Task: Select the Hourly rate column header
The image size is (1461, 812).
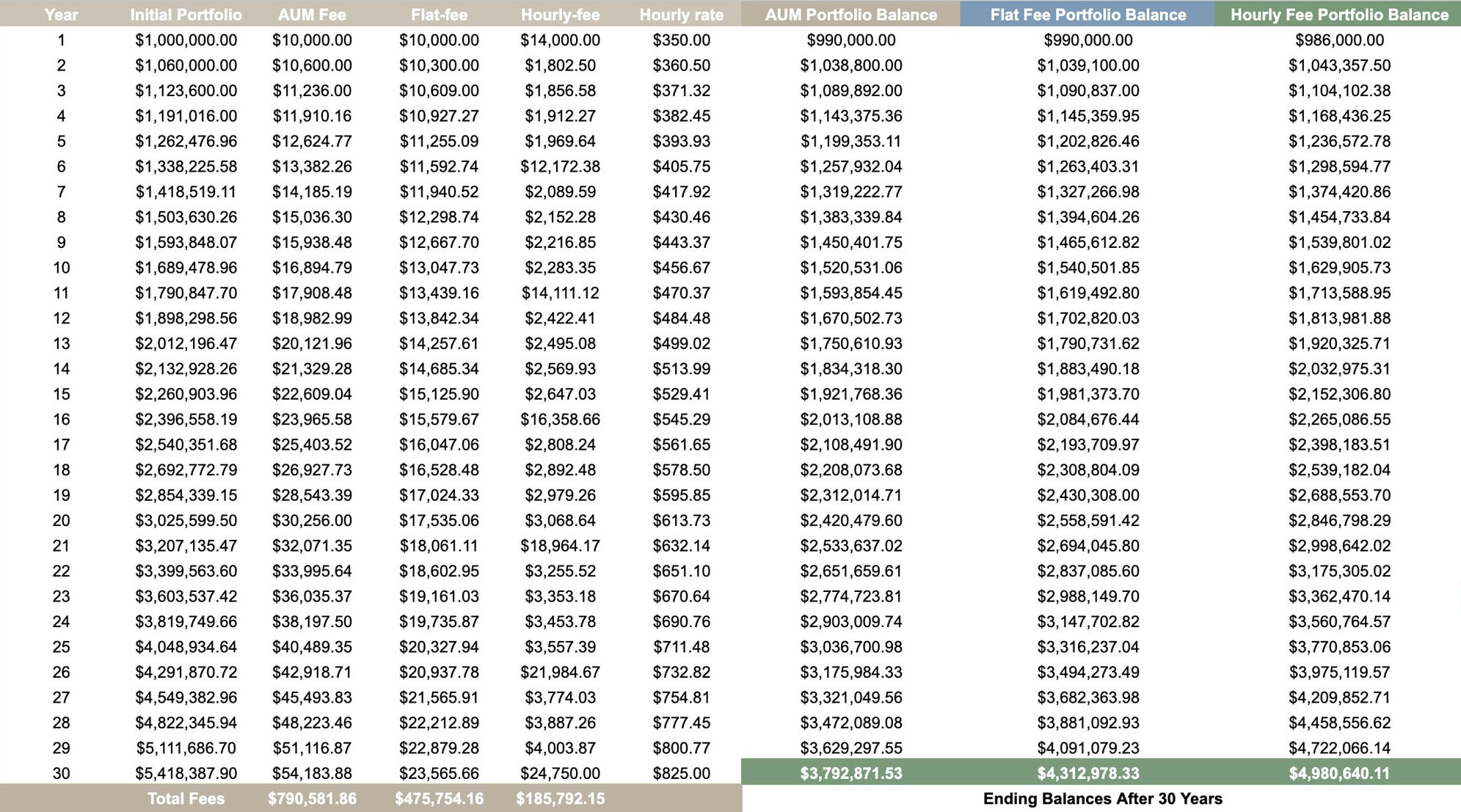Action: pos(681,15)
